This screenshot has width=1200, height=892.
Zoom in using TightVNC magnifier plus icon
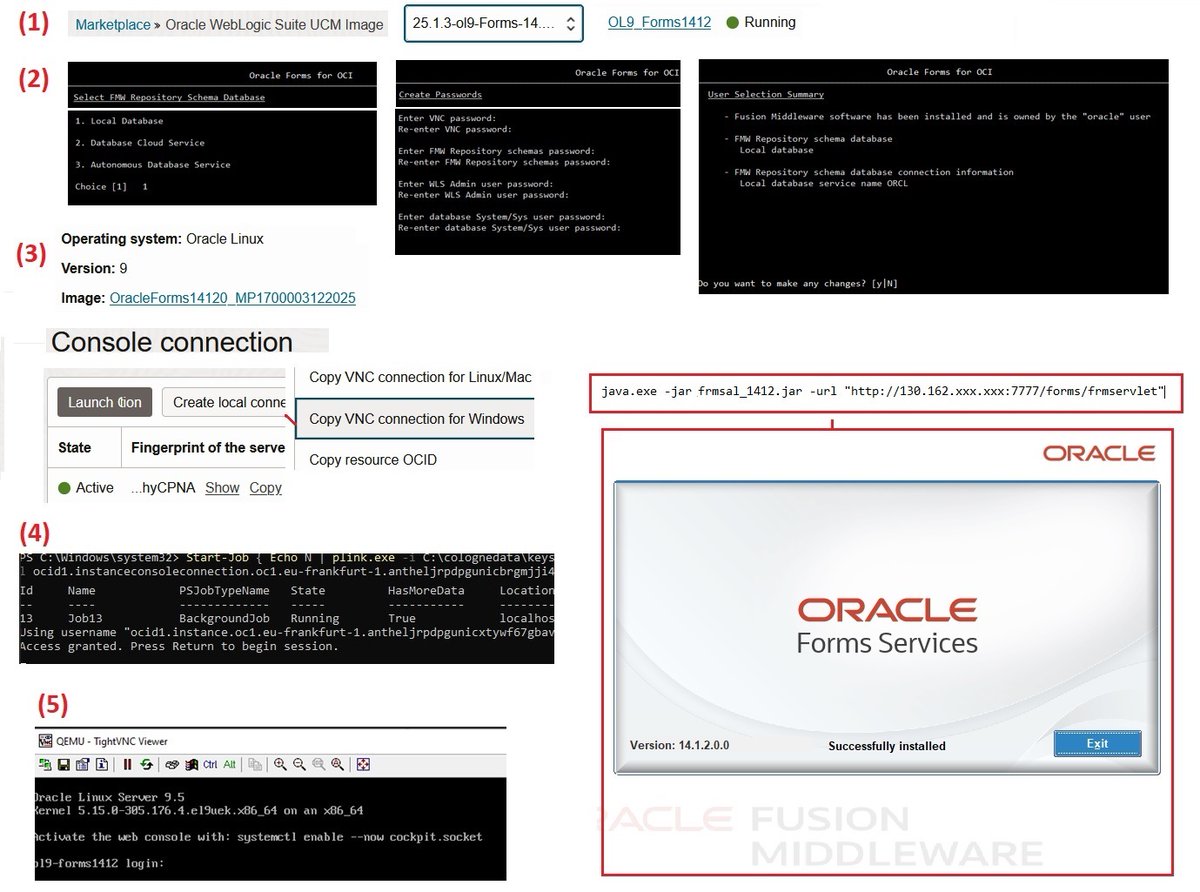(x=281, y=764)
